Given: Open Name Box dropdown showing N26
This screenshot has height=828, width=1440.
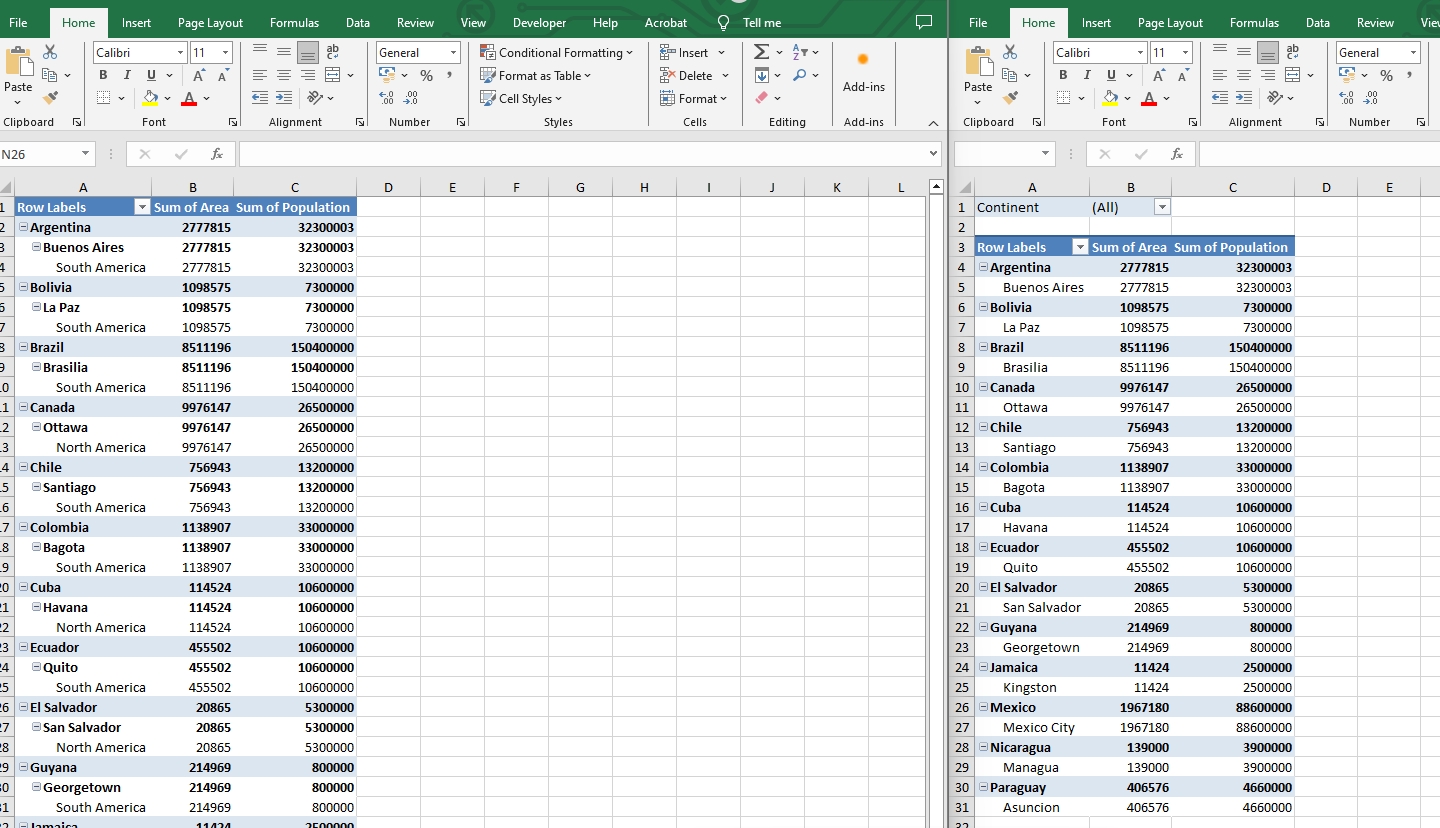Looking at the screenshot, I should (x=85, y=154).
